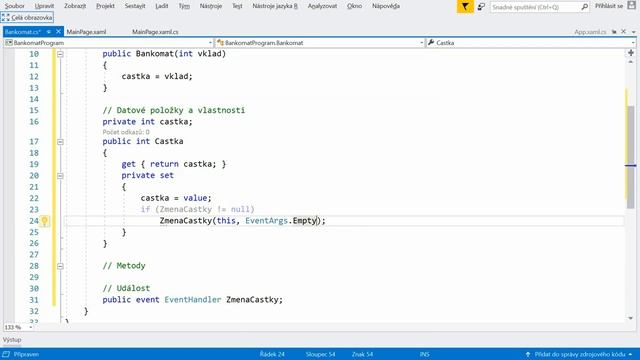This screenshot has width=640, height=360.
Task: Open the Zobrazit menu
Action: pyautogui.click(x=75, y=6)
